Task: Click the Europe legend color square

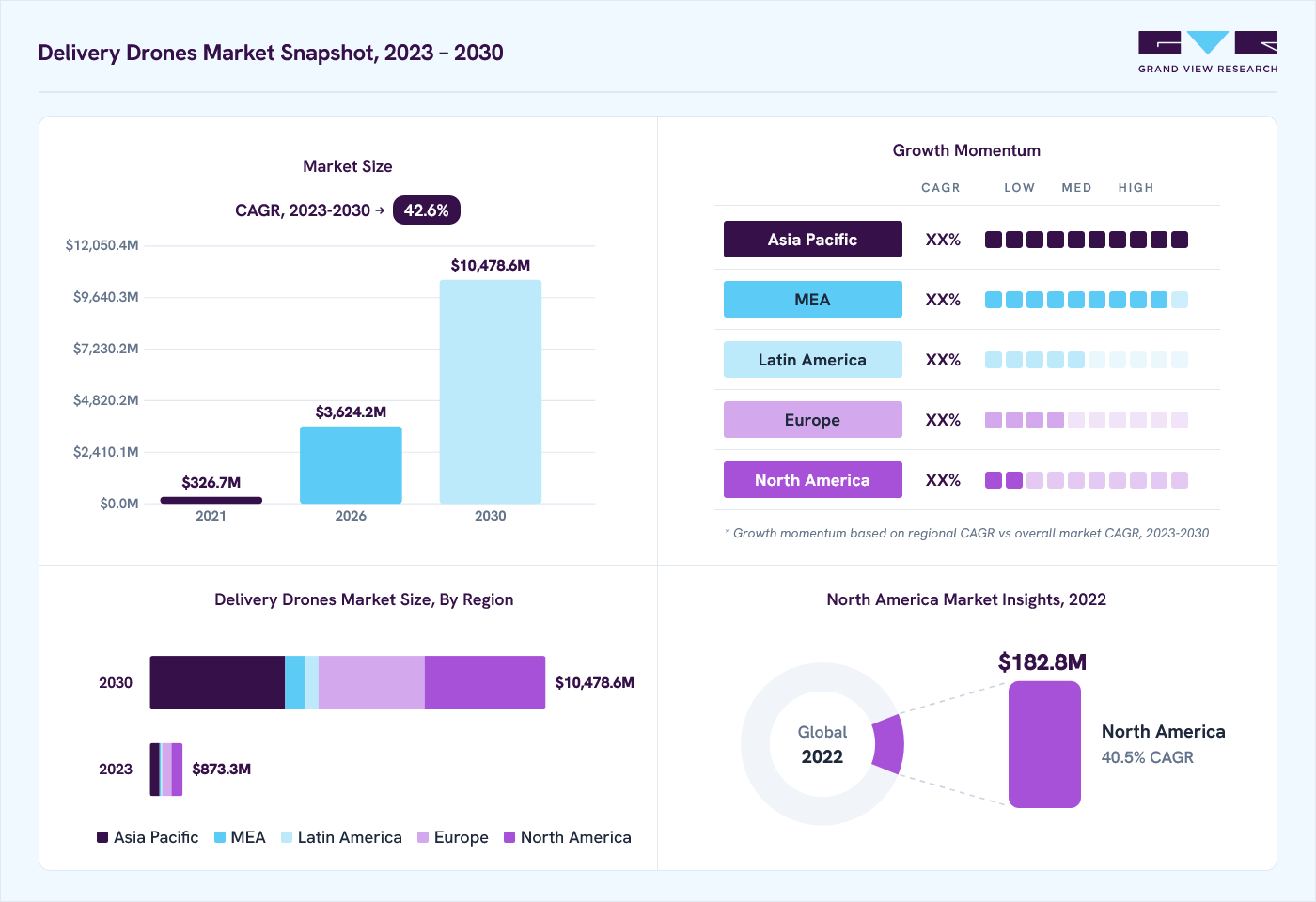Action: point(423,837)
